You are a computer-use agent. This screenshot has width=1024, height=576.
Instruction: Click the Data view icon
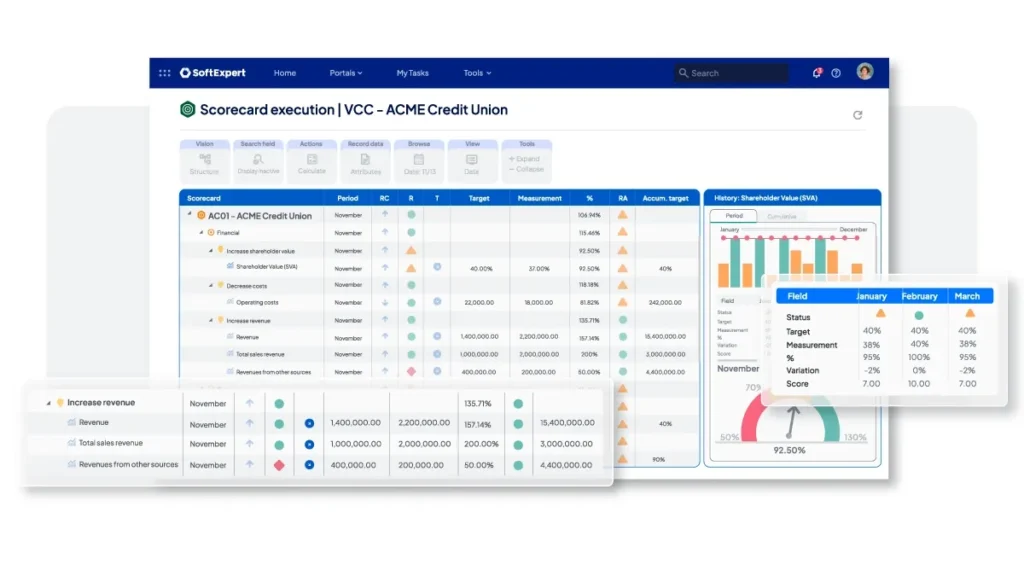[471, 160]
